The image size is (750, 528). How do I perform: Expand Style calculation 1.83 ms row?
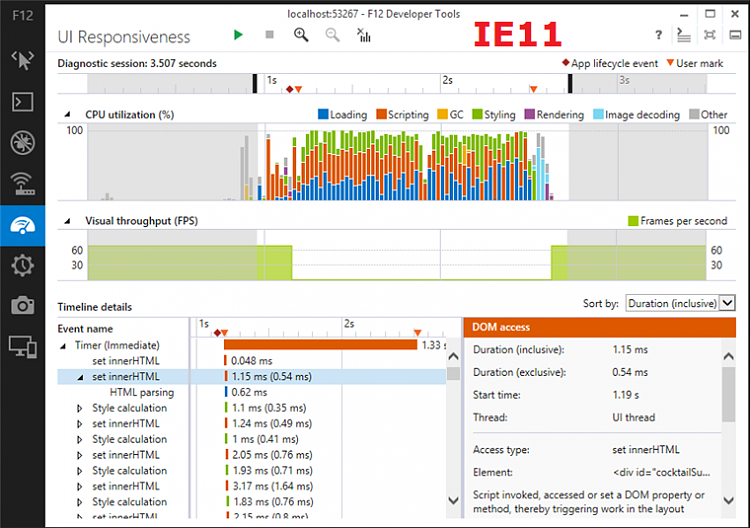tap(79, 502)
